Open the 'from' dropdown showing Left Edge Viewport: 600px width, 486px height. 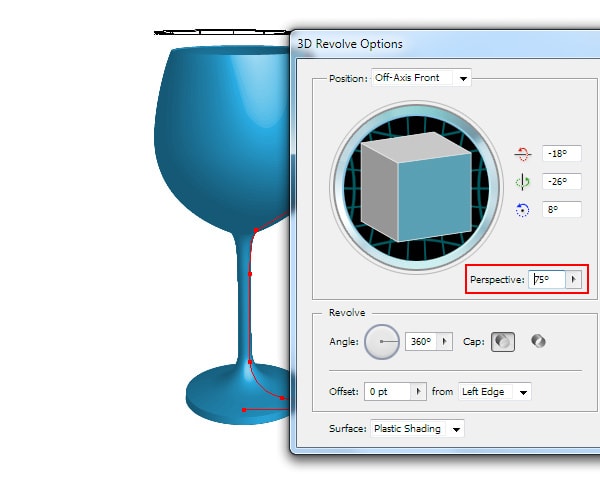click(x=494, y=392)
